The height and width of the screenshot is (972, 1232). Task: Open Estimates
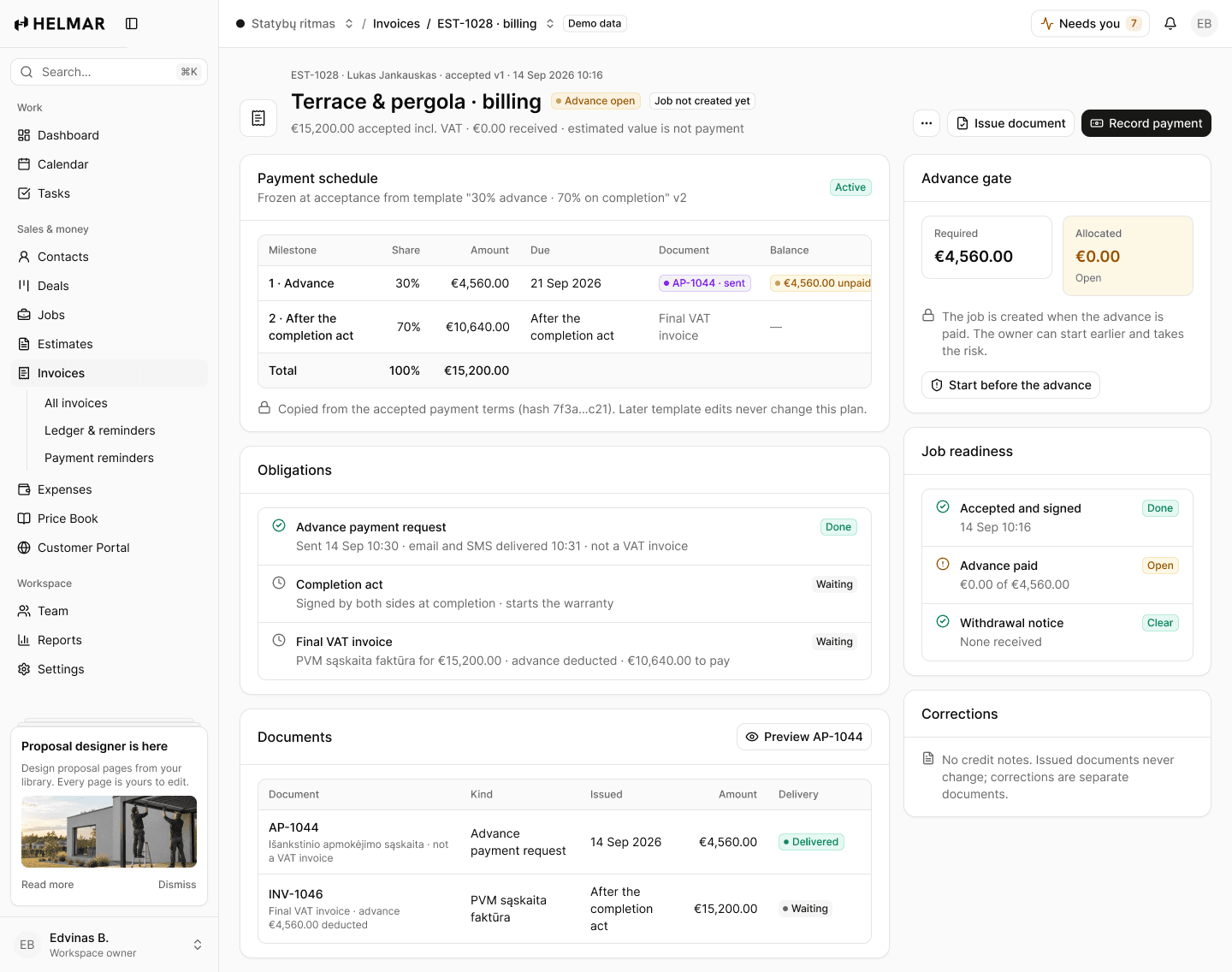click(x=110, y=344)
